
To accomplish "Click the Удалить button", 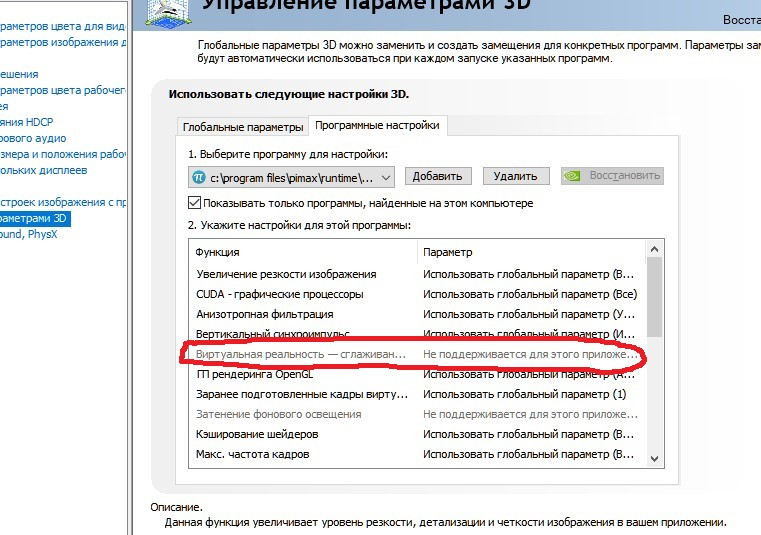I will click(x=515, y=176).
